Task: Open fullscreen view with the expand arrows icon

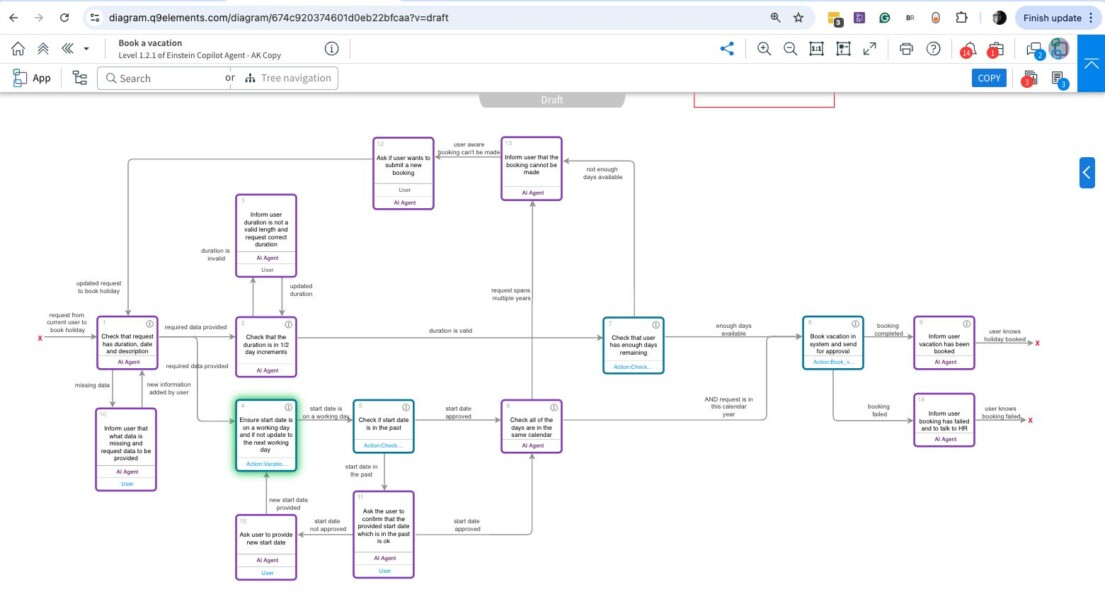Action: (870, 49)
